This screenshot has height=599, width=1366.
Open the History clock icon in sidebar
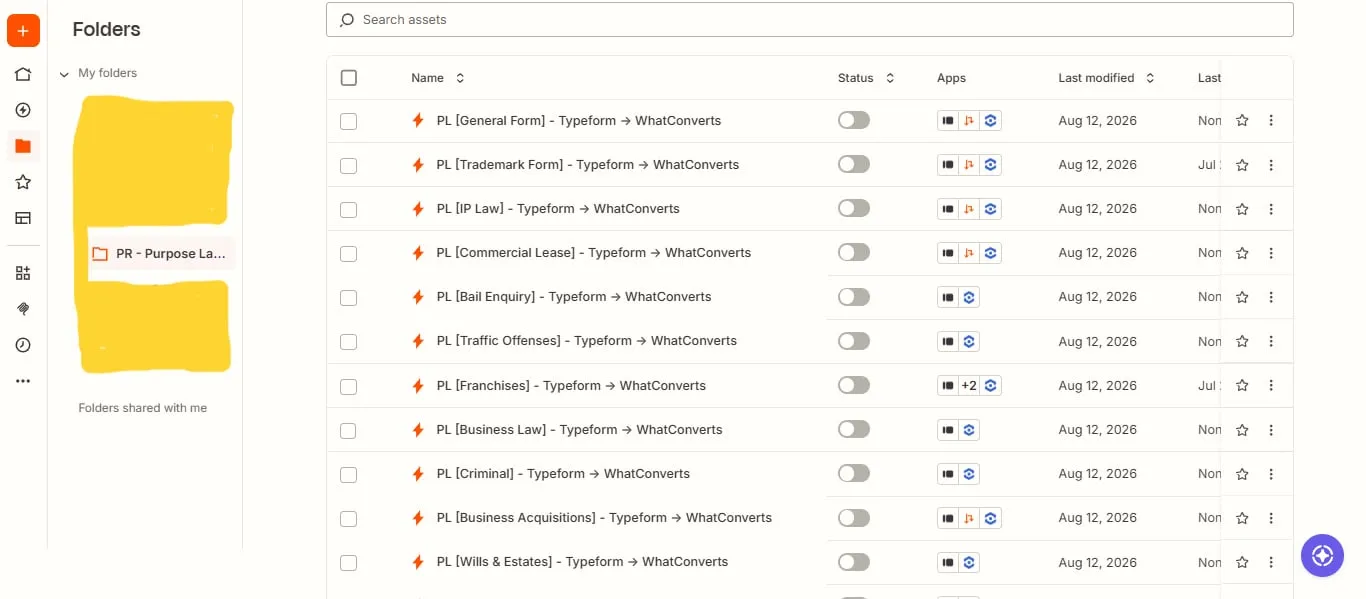pos(23,345)
